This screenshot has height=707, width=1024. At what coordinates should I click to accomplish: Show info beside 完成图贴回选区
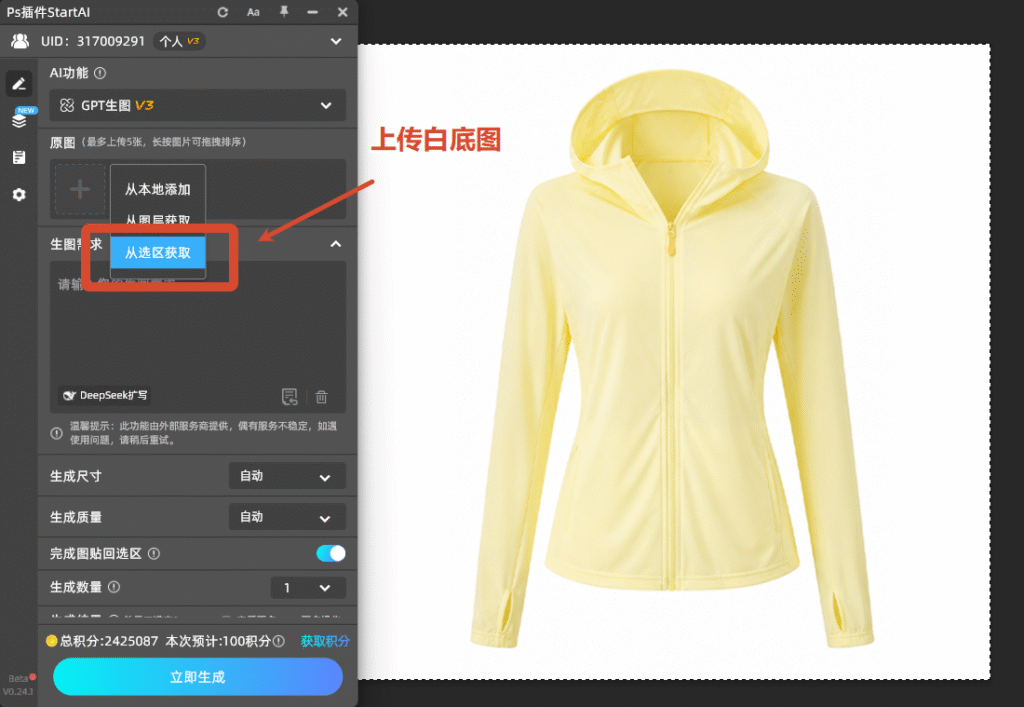(x=154, y=554)
